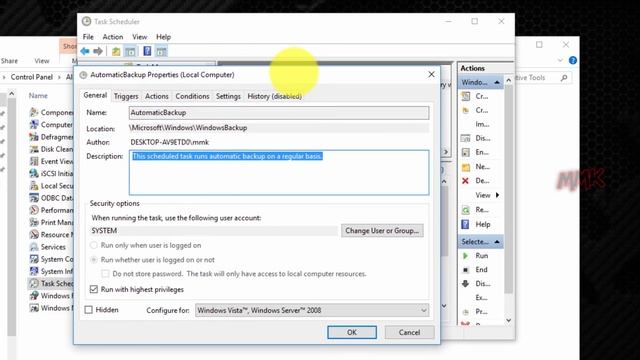Open Disk Cleanup in Control Panel window
Image resolution: width=640 pixels, height=360 pixels.
[57, 149]
